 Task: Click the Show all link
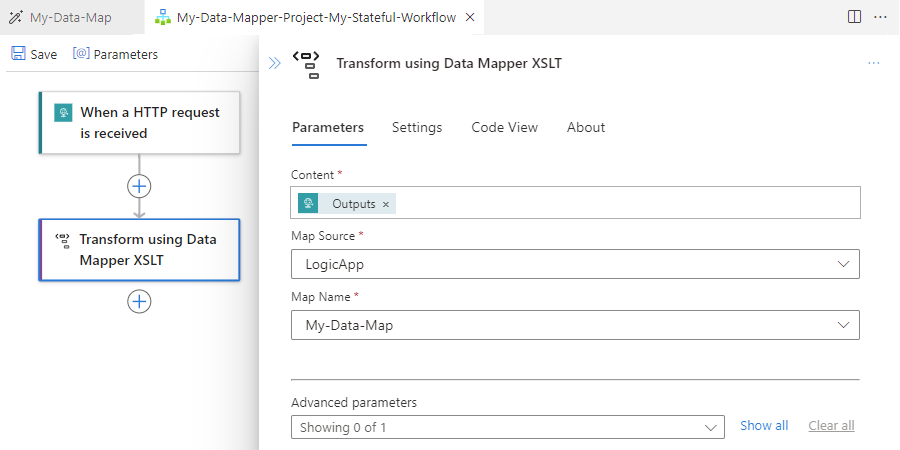[x=764, y=426]
